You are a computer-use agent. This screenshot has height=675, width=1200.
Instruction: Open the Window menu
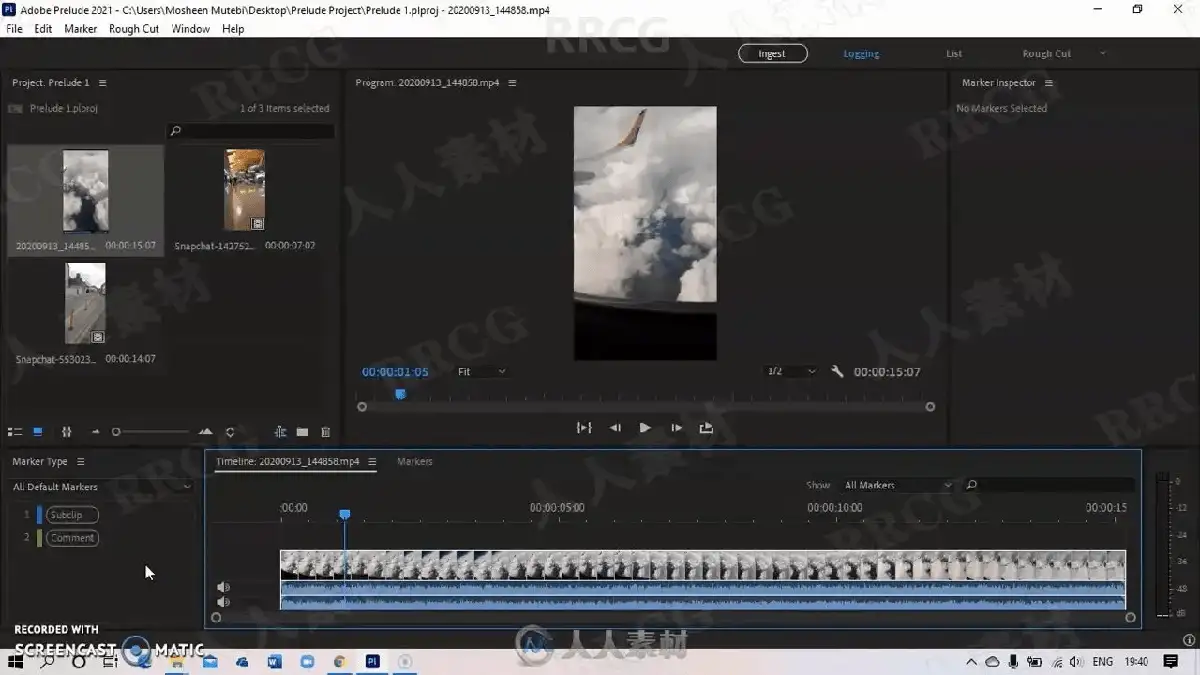click(x=190, y=29)
